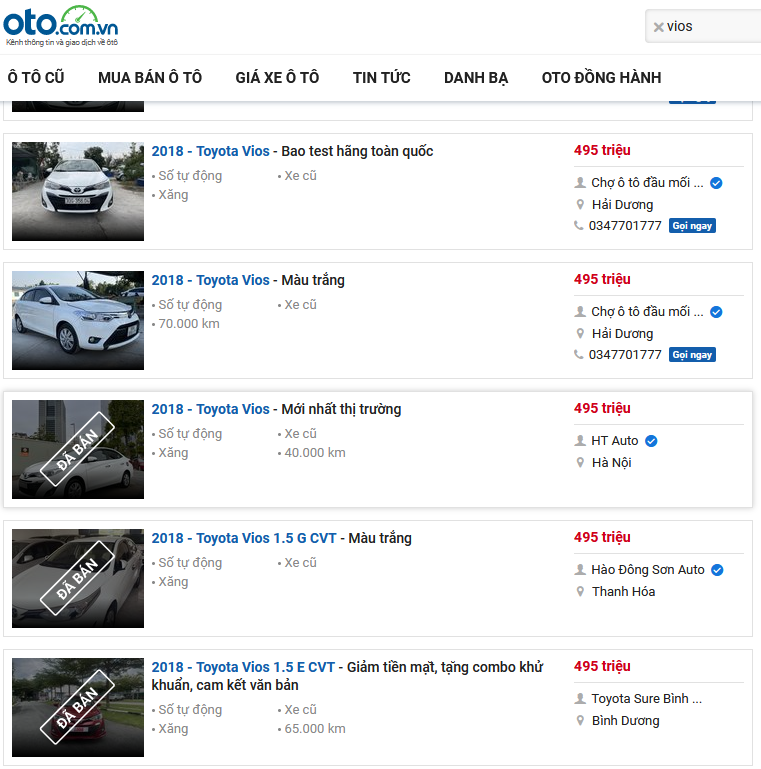761x769 pixels.
Task: Click user icon beside Toyota Sure Bình
Action: 580,698
